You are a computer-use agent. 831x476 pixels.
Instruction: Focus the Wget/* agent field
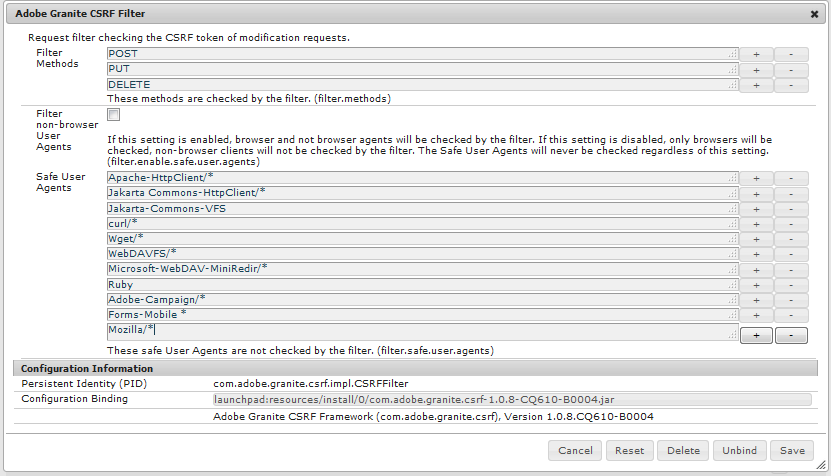[x=422, y=239]
